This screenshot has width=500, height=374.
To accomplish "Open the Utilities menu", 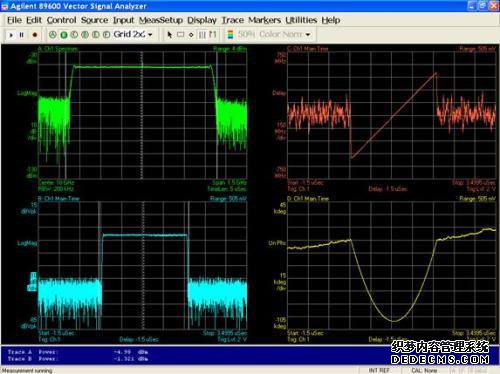I will coord(301,20).
